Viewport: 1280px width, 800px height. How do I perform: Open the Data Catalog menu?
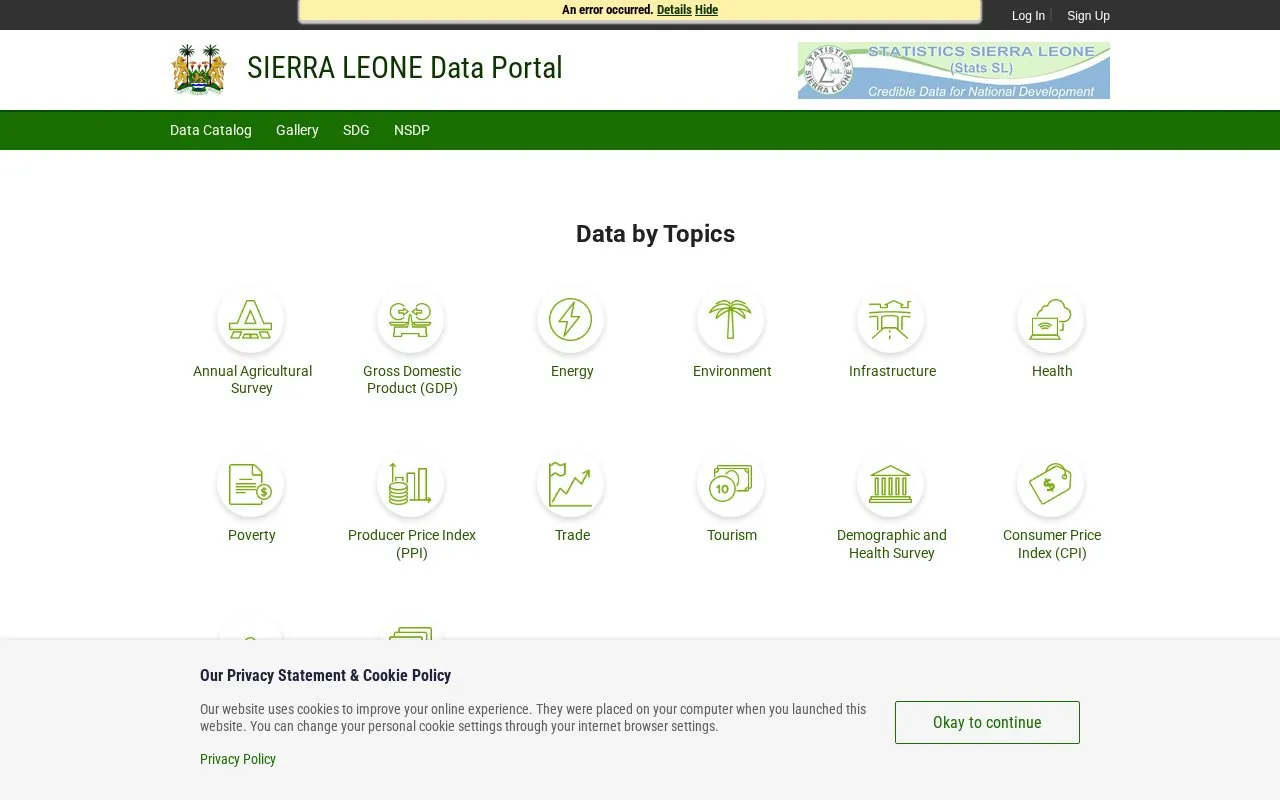pos(211,130)
